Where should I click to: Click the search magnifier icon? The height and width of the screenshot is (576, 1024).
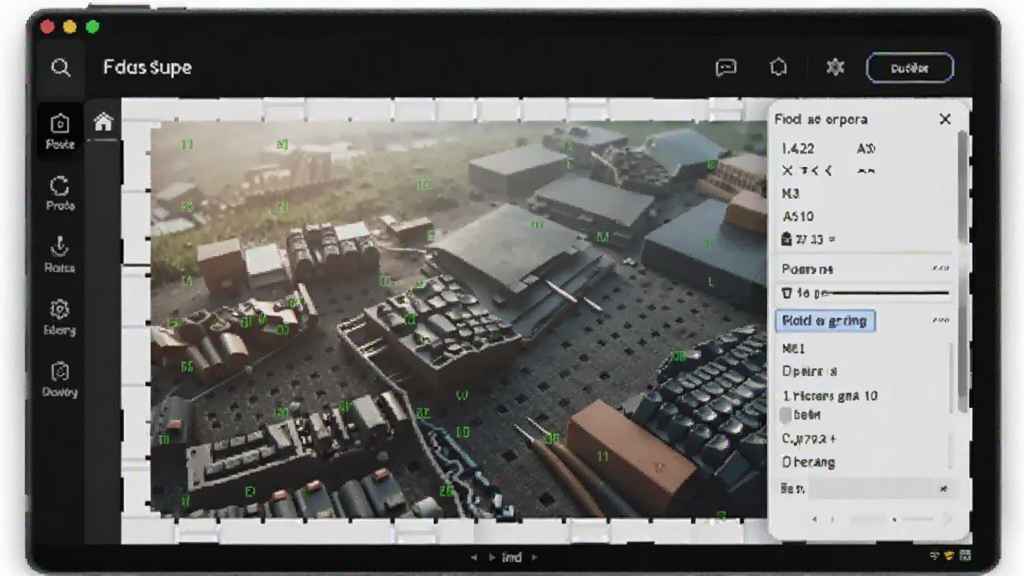coord(61,67)
